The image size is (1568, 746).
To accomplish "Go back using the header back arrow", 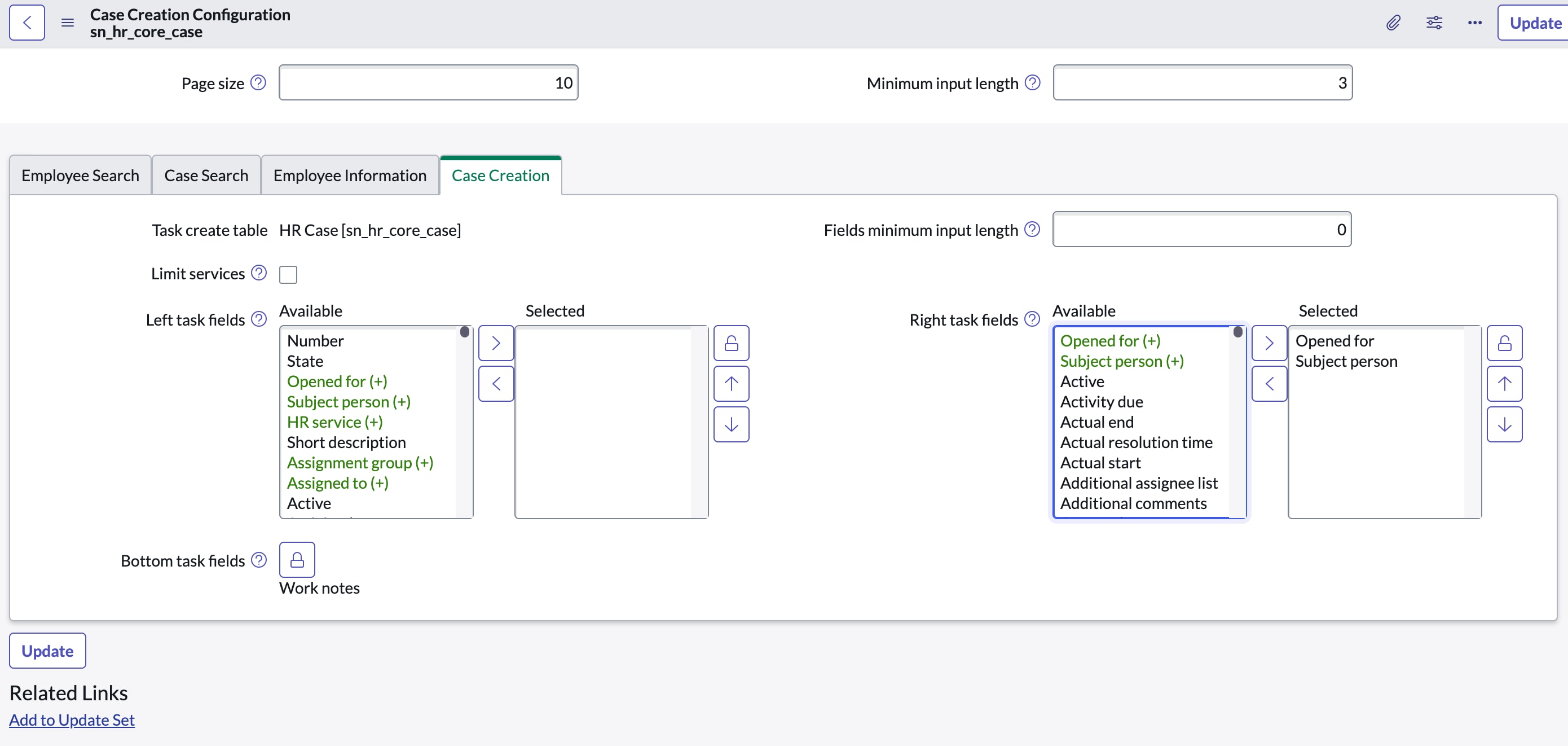I will (27, 23).
